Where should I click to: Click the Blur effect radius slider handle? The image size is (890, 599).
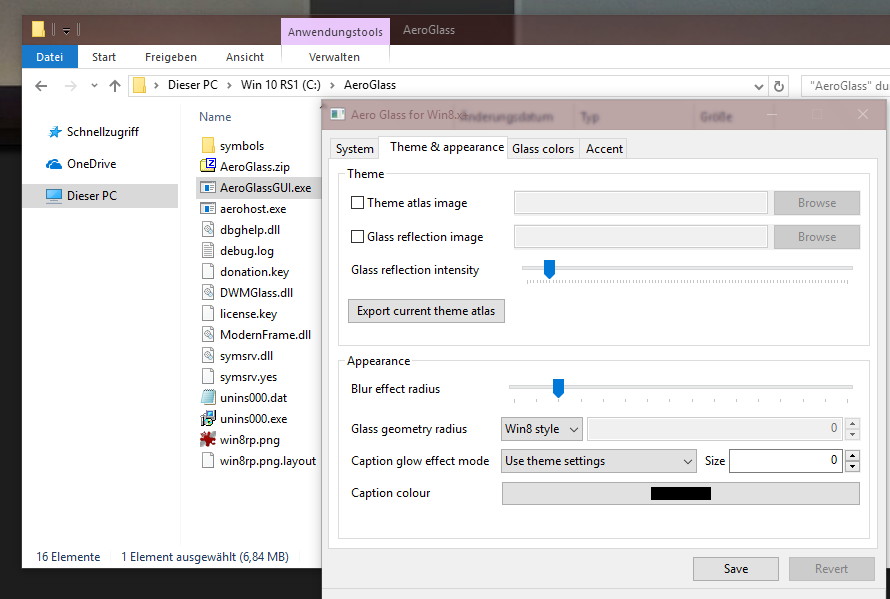558,388
